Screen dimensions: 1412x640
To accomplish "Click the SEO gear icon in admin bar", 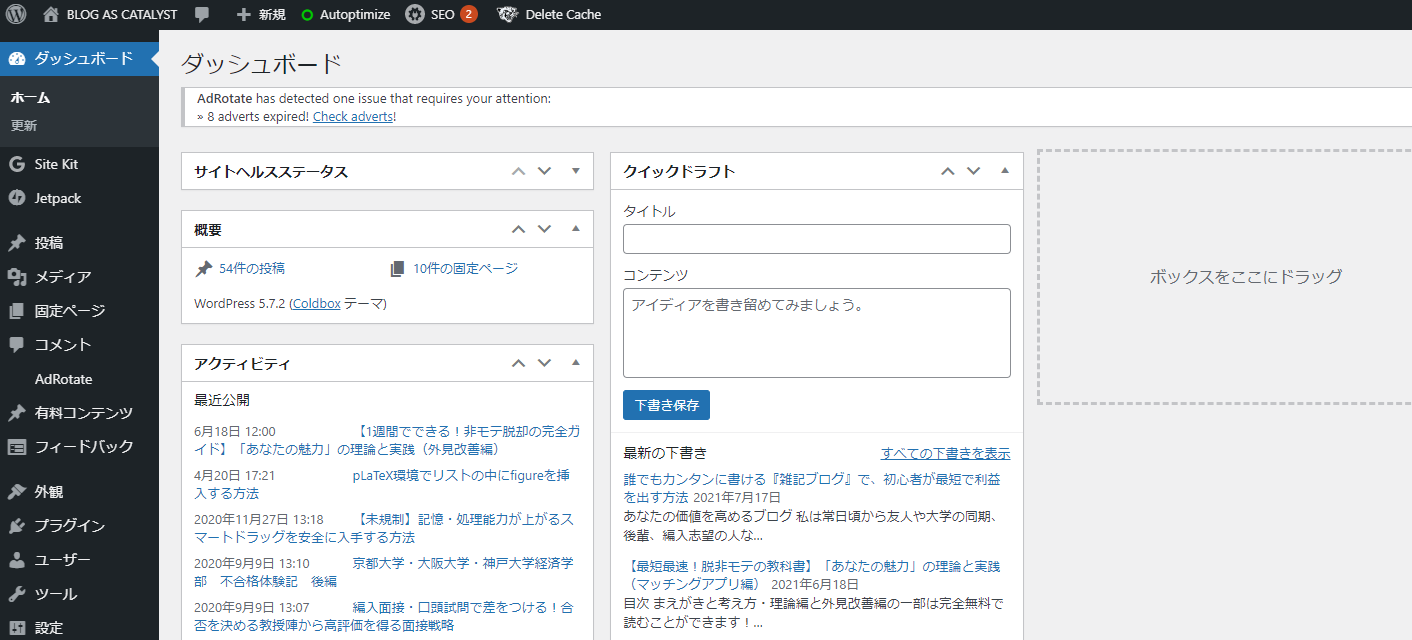I will (414, 15).
